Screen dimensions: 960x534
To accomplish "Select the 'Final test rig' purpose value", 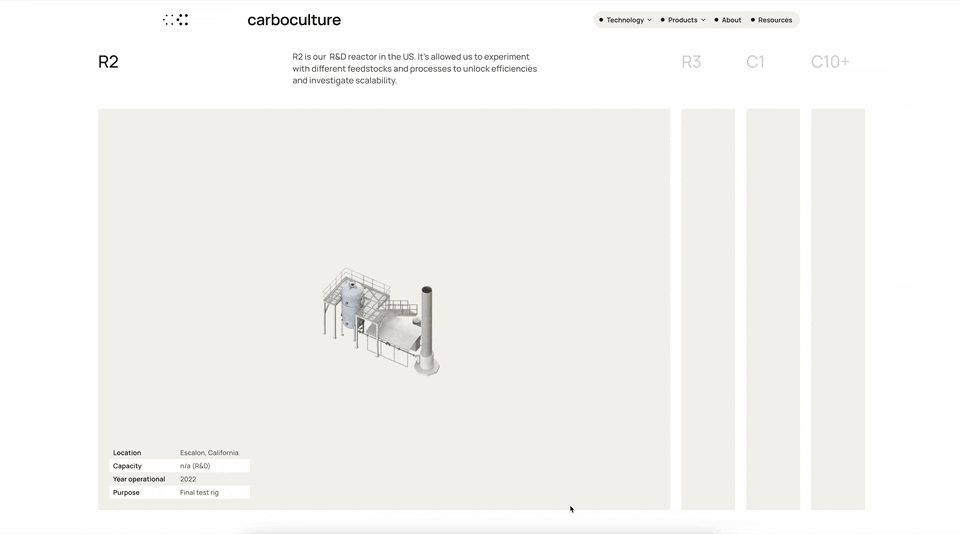I will pos(199,492).
